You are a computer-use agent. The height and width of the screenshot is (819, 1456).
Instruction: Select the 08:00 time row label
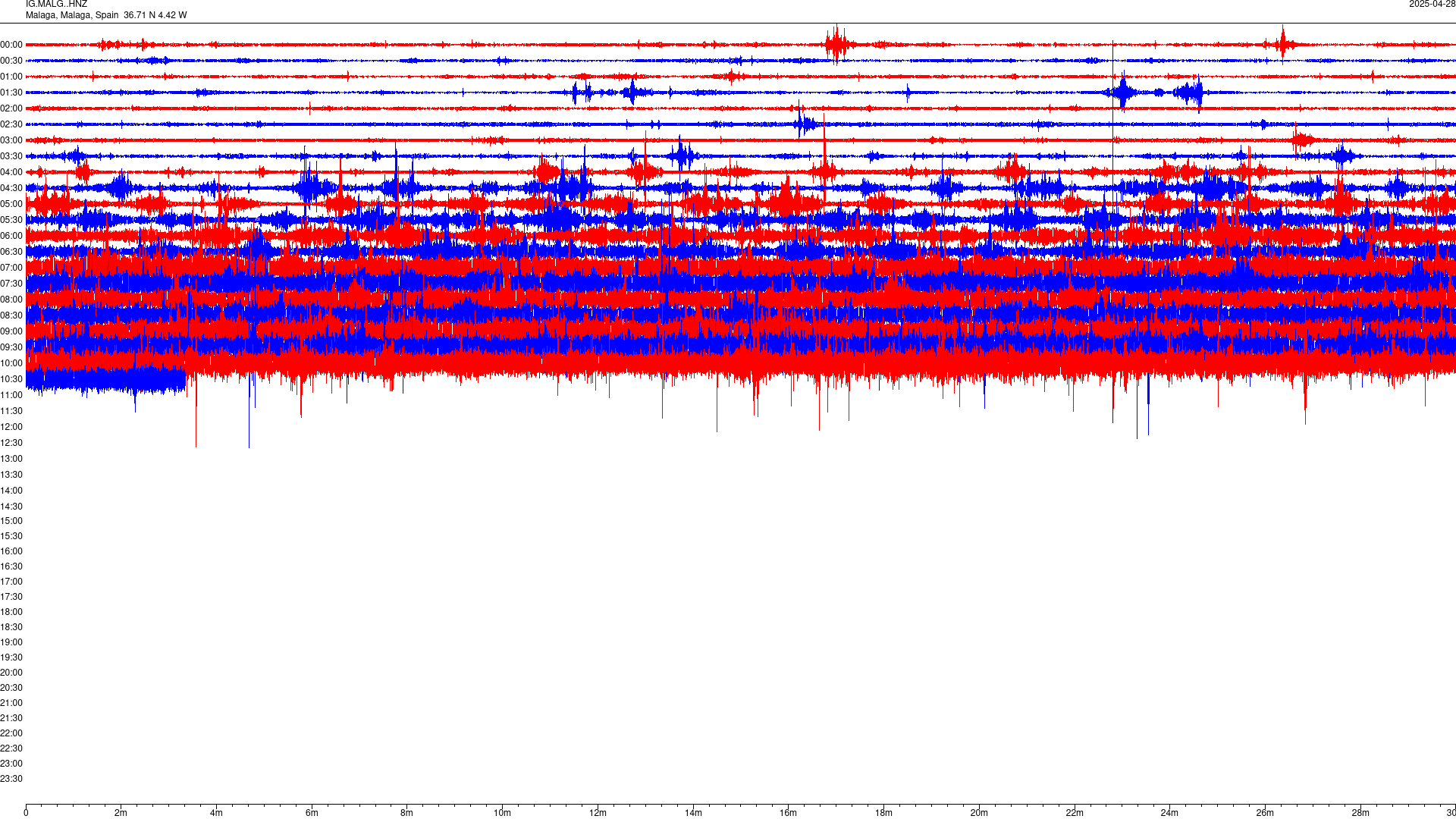tap(11, 300)
